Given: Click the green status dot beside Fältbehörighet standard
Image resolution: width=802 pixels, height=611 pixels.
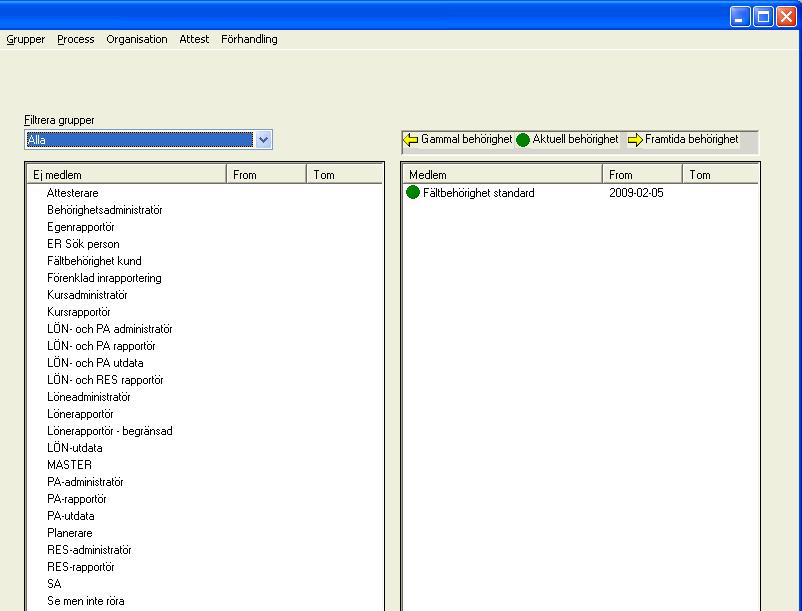Looking at the screenshot, I should 413,193.
